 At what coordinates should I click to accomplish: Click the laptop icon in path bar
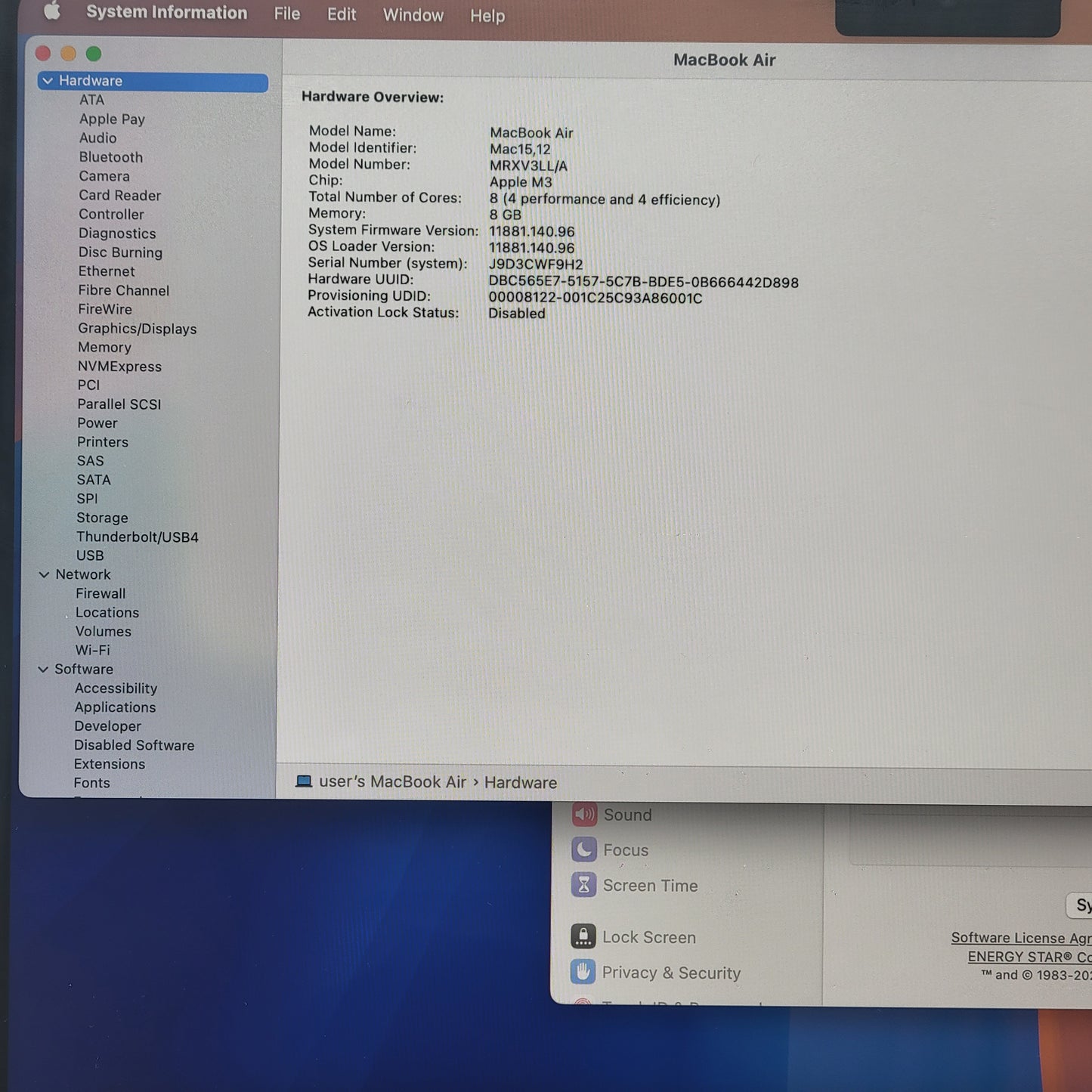point(304,781)
